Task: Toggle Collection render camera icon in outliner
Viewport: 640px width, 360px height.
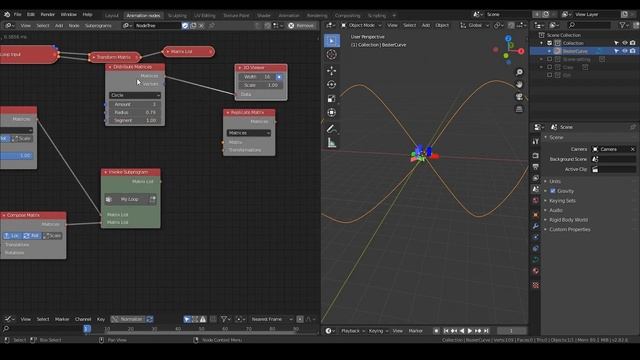Action: pyautogui.click(x=633, y=43)
